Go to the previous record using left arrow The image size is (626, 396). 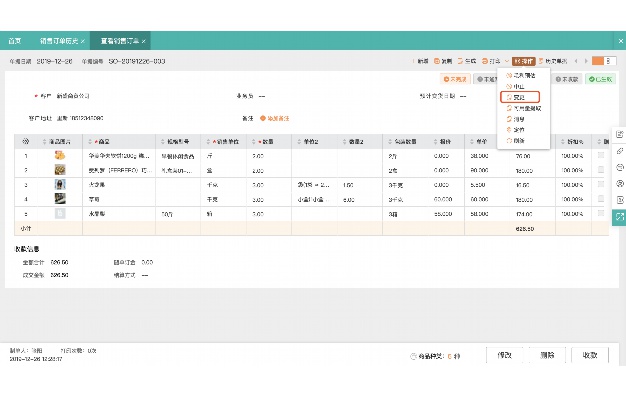576,61
